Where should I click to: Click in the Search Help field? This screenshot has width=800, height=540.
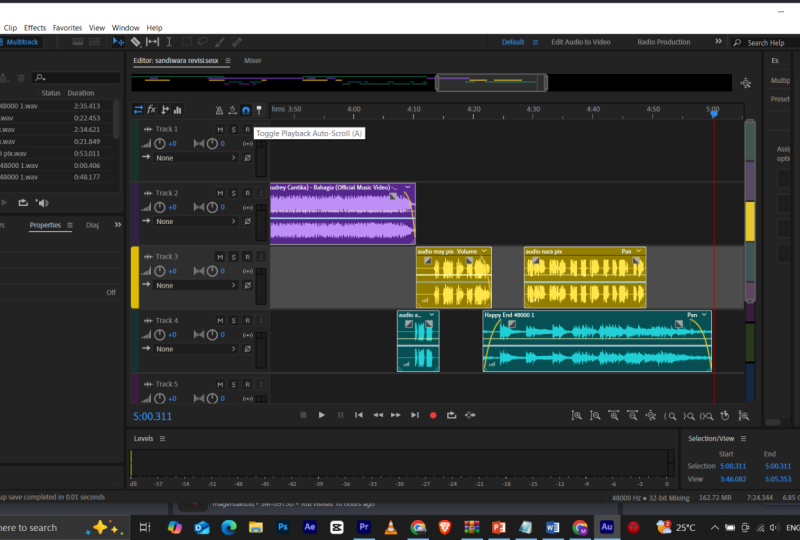[765, 43]
